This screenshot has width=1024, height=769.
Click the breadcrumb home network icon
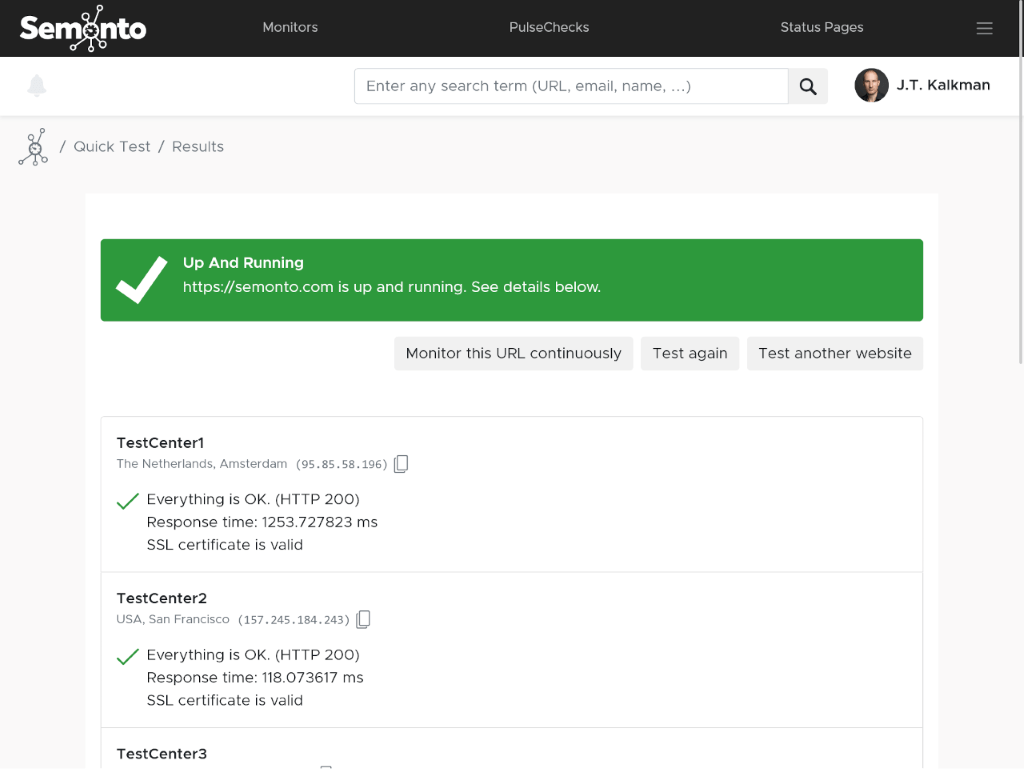point(33,147)
